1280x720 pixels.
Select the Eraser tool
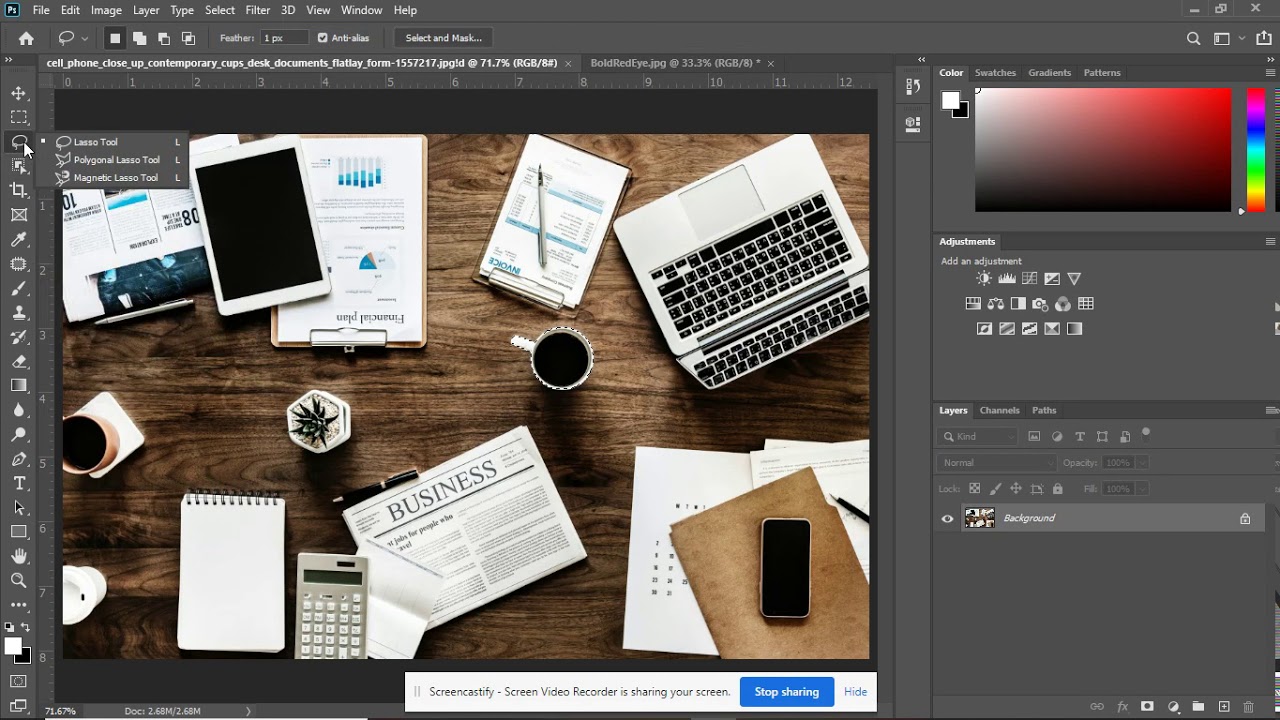click(x=19, y=361)
